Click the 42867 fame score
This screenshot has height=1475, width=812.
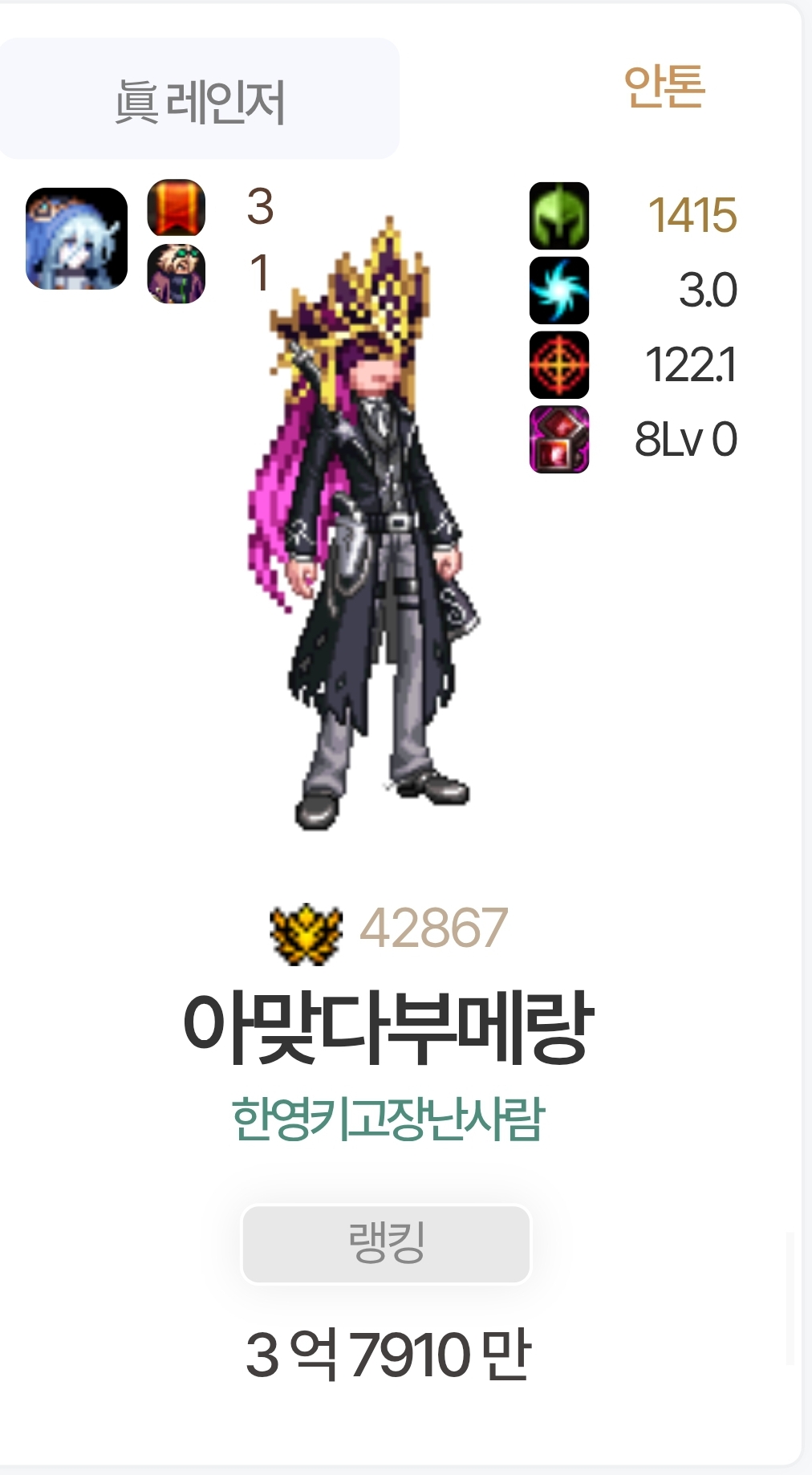433,928
